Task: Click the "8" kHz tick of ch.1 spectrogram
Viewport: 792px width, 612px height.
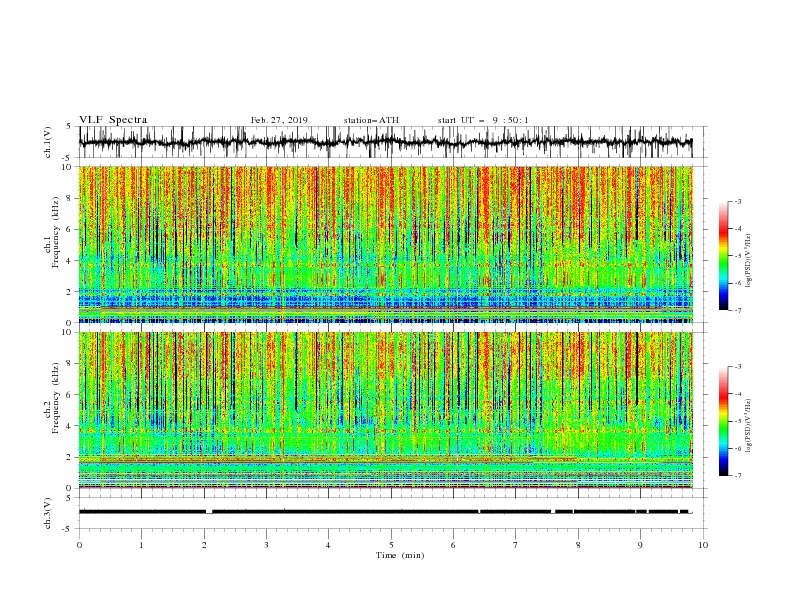Action: [69, 198]
